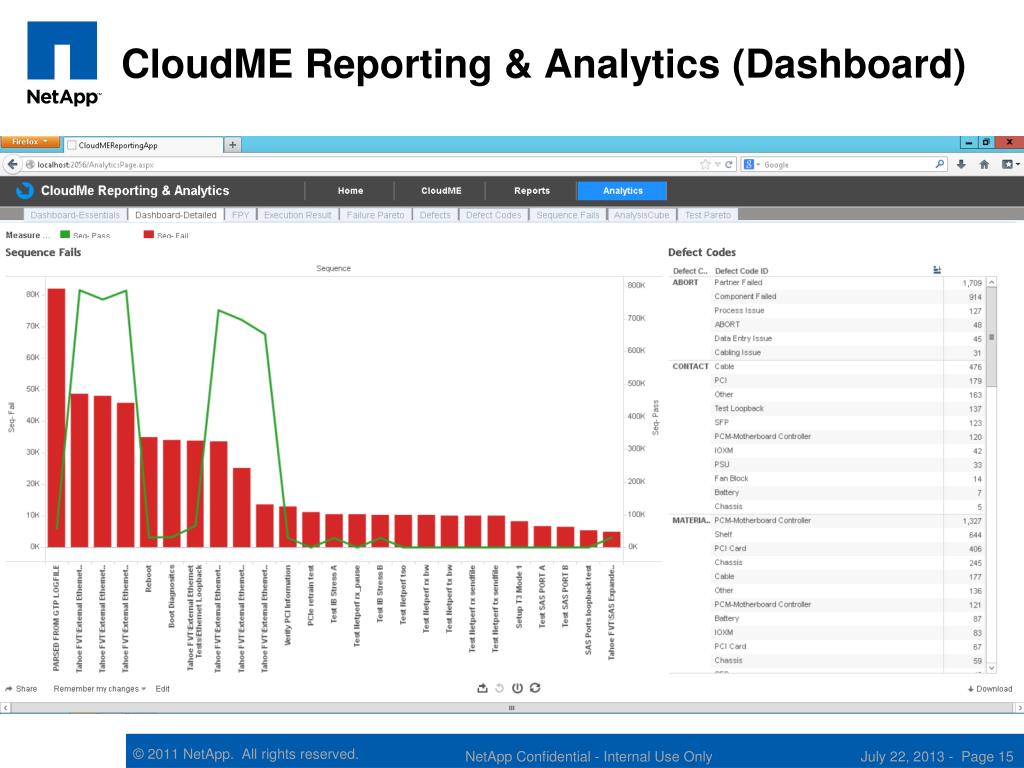Click the sort icon in Defect Codes header
This screenshot has height=768, width=1024.
[x=937, y=270]
